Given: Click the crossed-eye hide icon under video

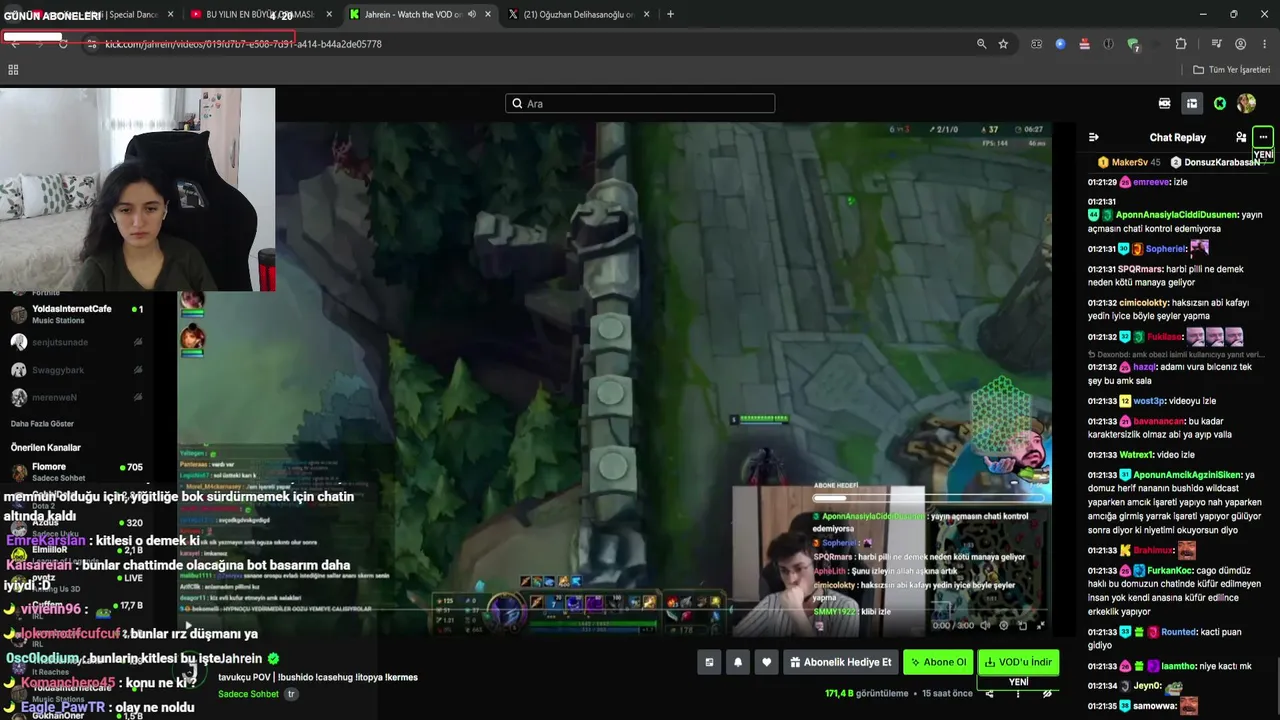Looking at the screenshot, I should pos(1047,693).
